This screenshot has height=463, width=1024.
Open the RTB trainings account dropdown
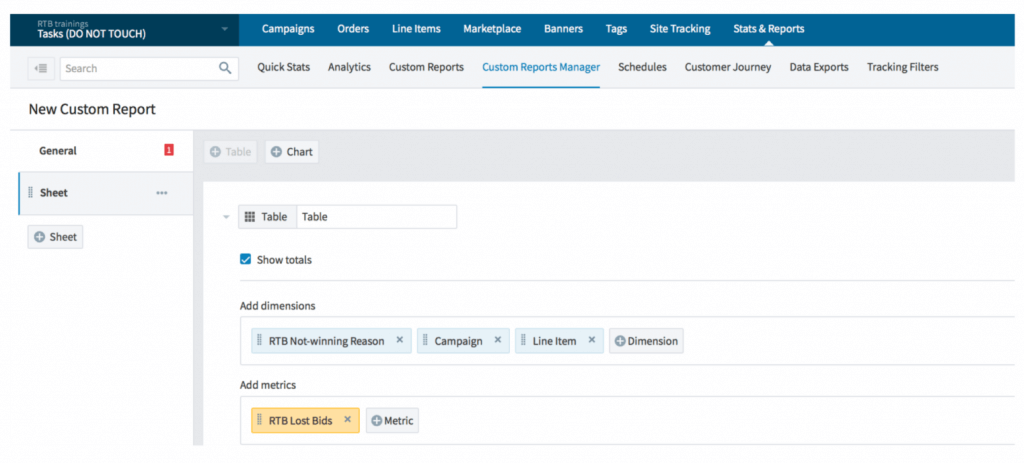pyautogui.click(x=225, y=29)
